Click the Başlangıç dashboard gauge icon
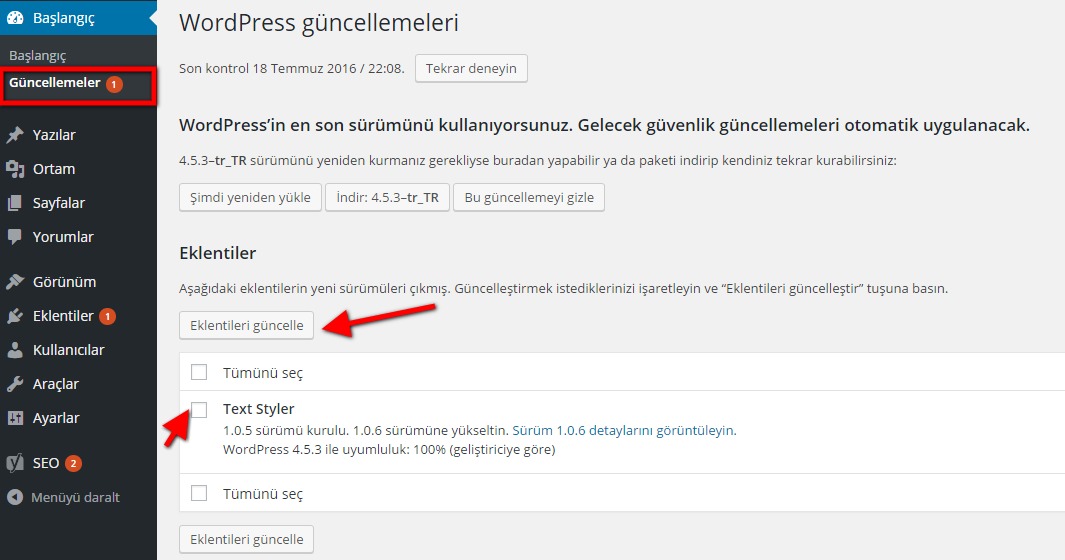Image resolution: width=1065 pixels, height=560 pixels. tap(15, 18)
